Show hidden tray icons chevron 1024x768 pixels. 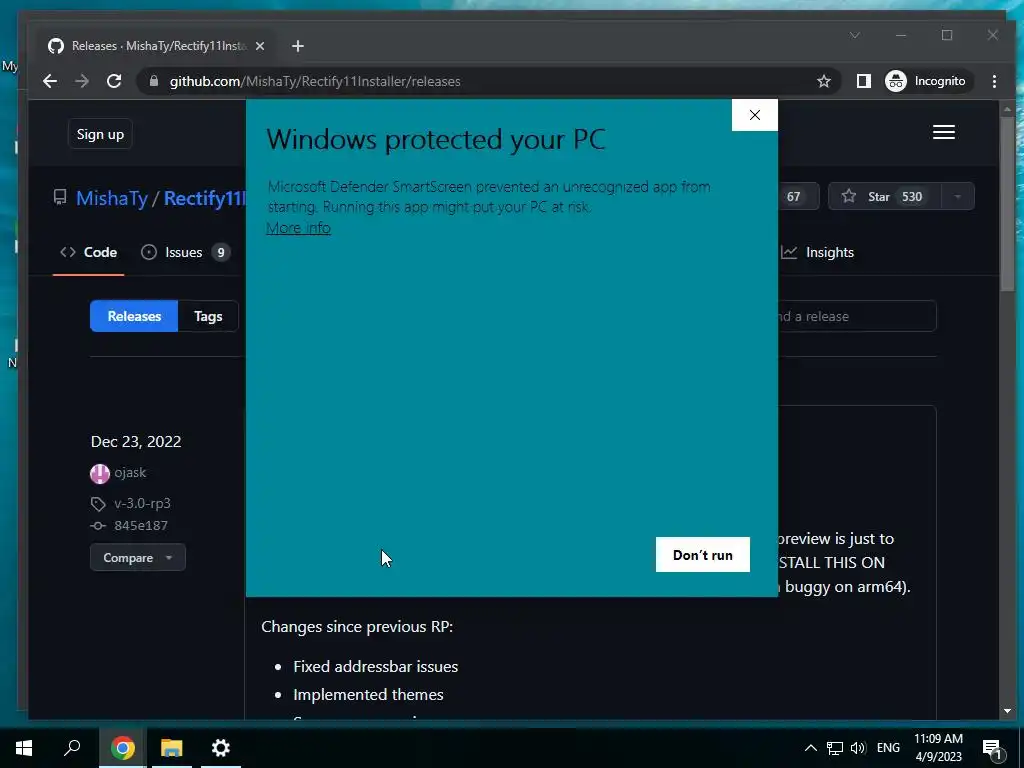coord(810,748)
